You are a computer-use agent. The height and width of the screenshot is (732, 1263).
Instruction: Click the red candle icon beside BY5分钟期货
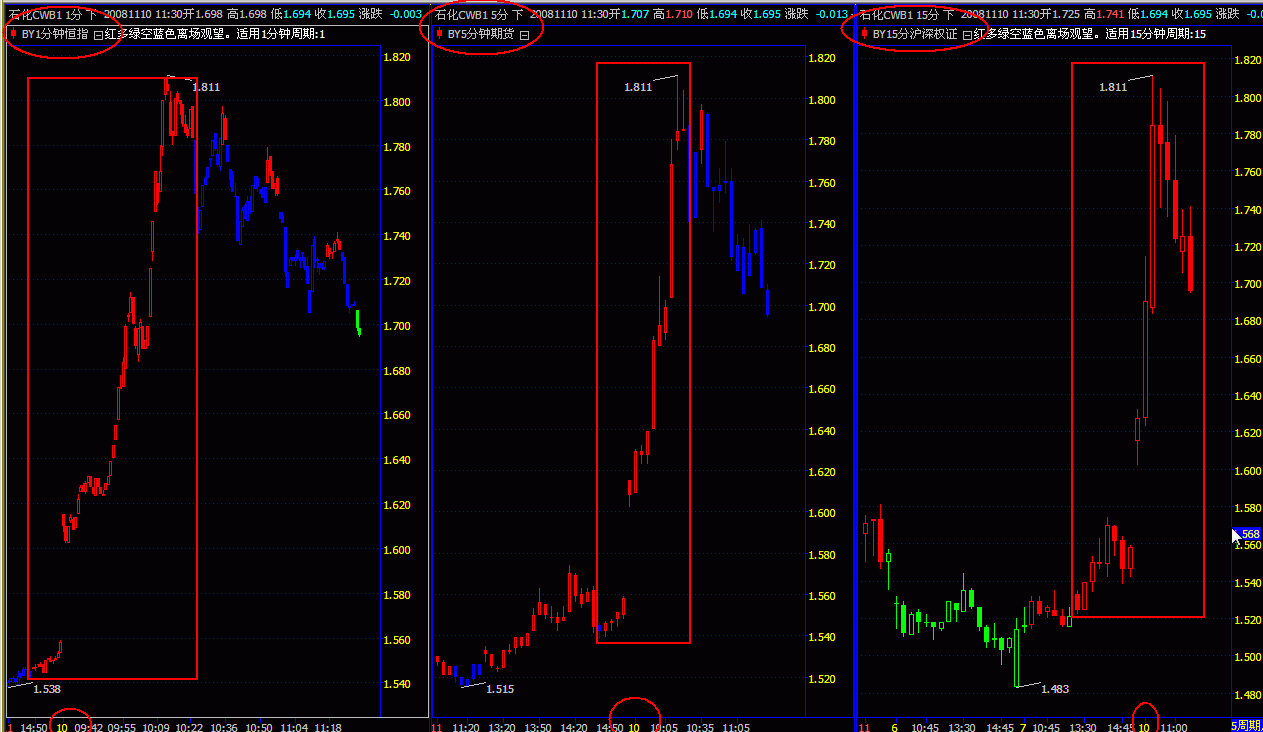[439, 33]
